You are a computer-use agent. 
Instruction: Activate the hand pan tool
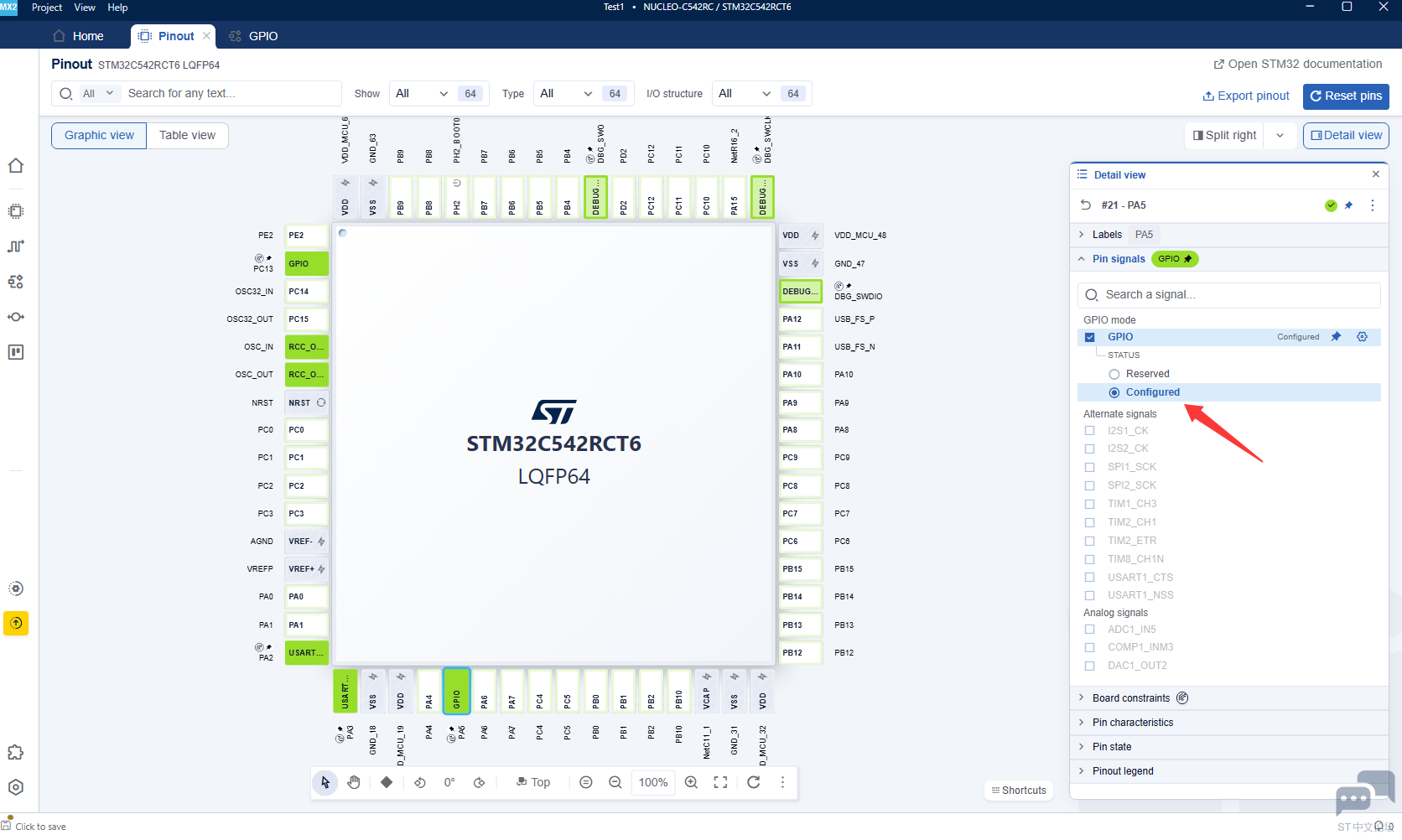coord(354,782)
